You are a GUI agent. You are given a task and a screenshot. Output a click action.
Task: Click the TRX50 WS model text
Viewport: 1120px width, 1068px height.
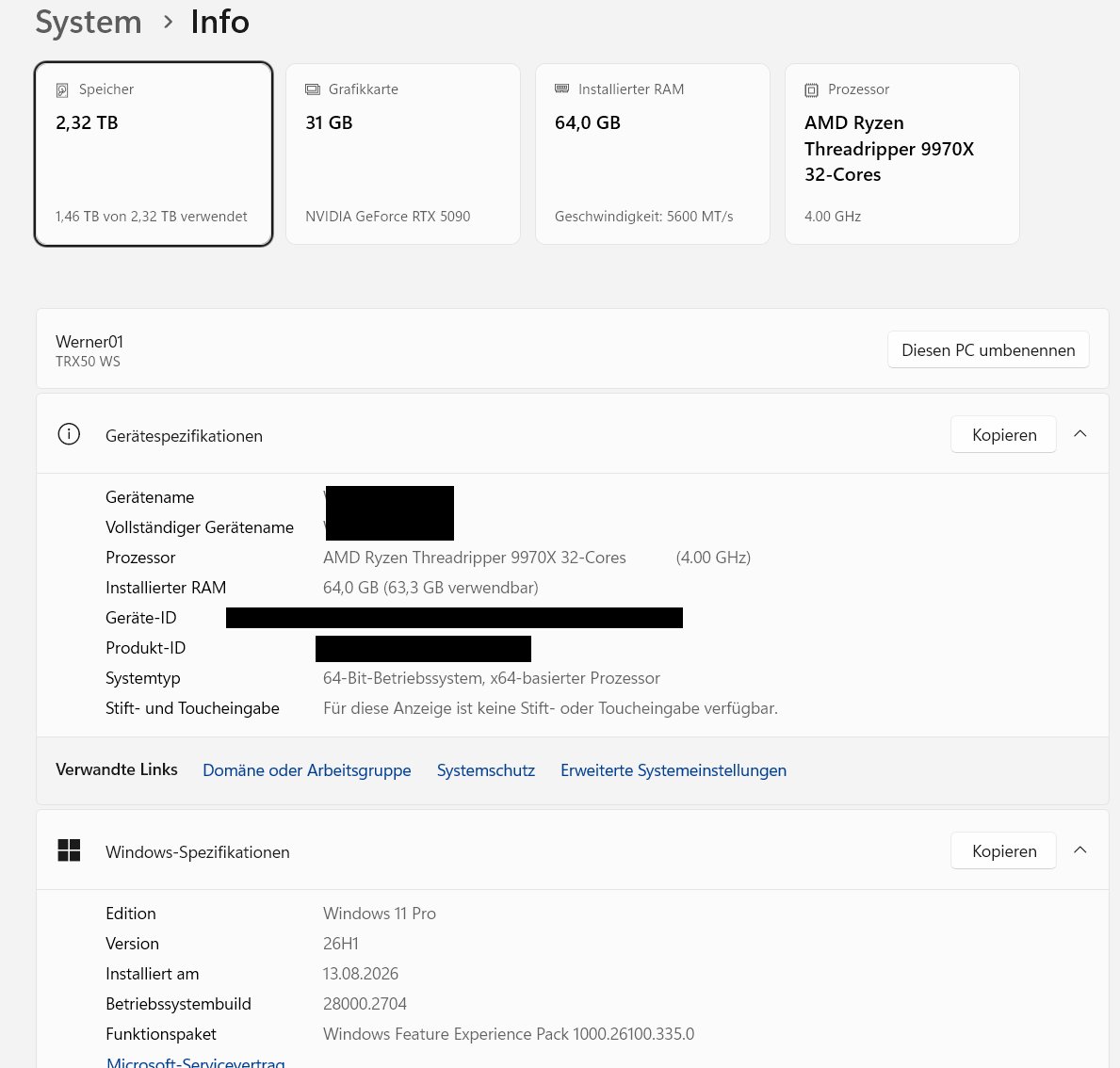(x=88, y=362)
